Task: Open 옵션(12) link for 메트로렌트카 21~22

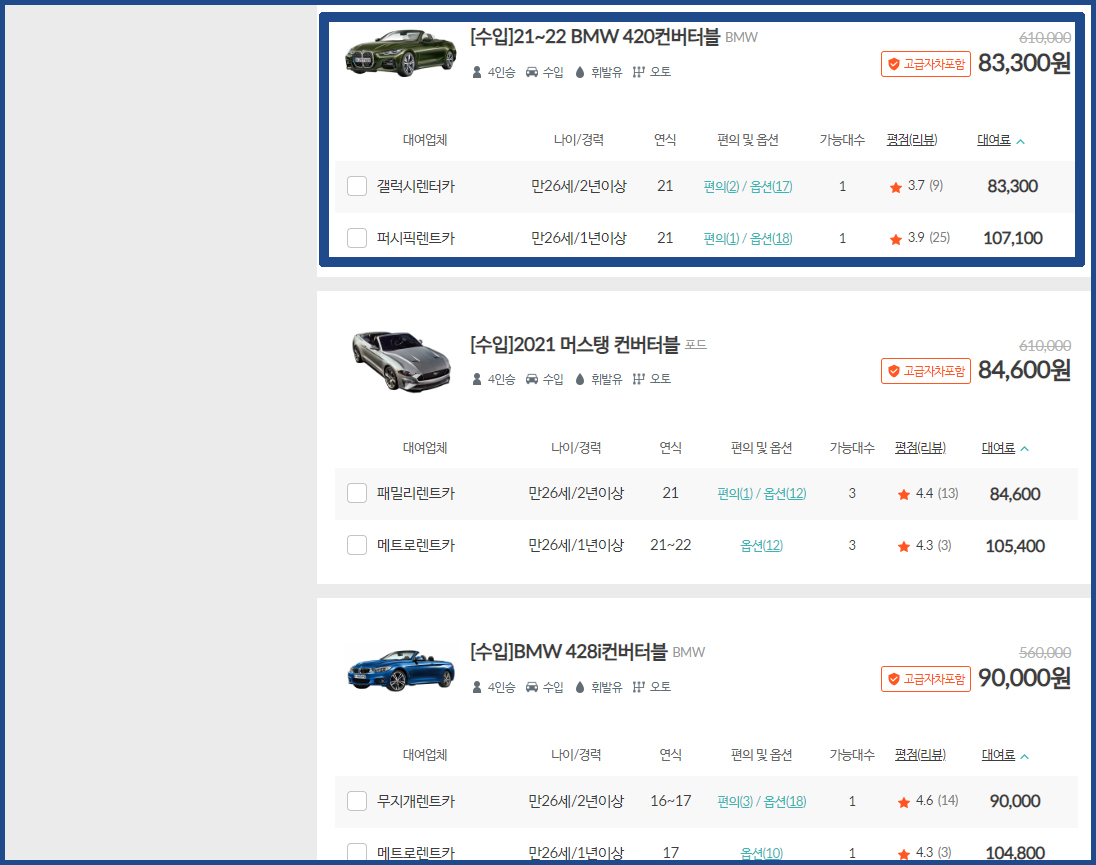Action: coord(762,546)
